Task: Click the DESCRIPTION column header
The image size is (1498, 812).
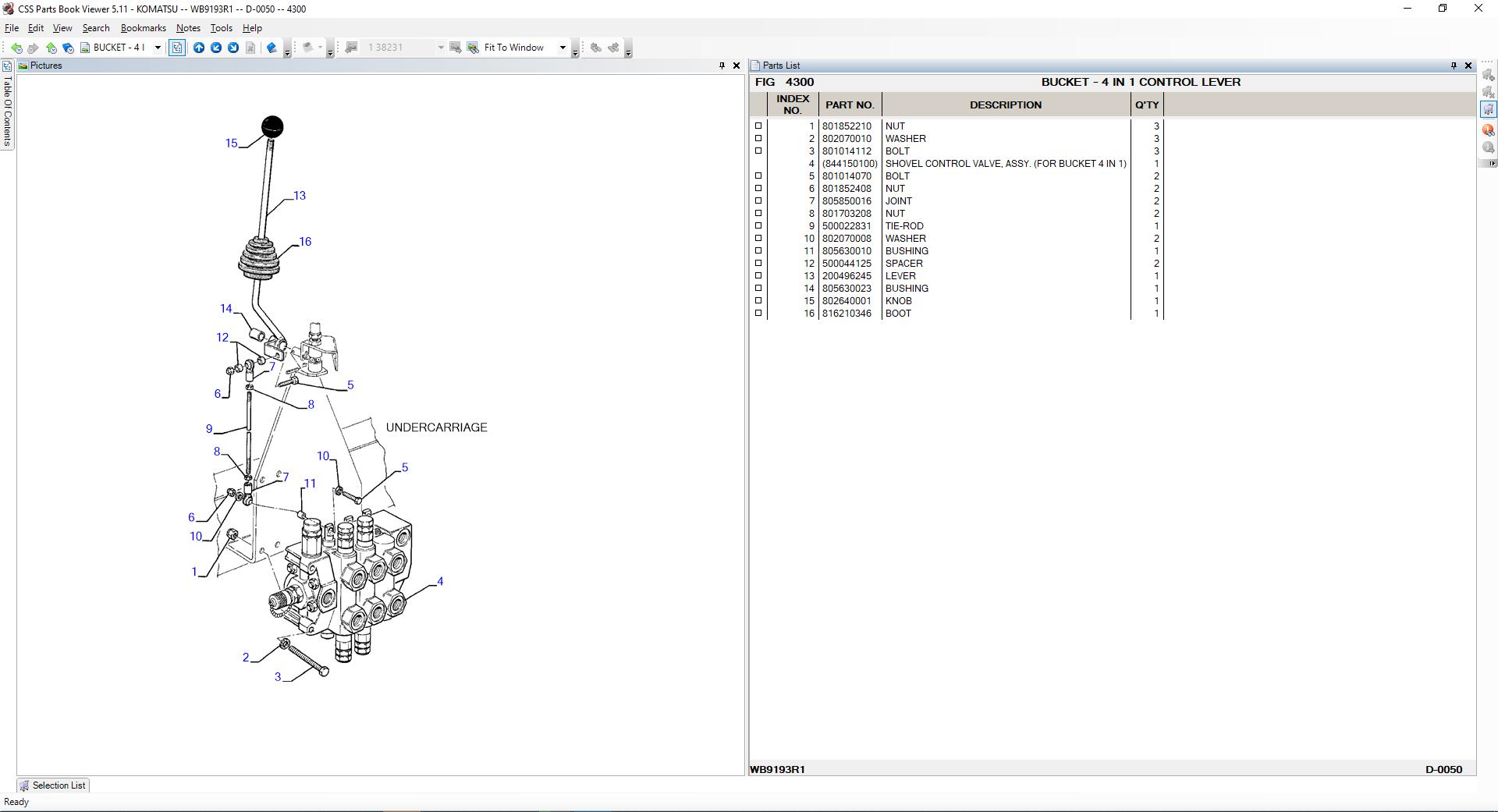Action: (1005, 105)
